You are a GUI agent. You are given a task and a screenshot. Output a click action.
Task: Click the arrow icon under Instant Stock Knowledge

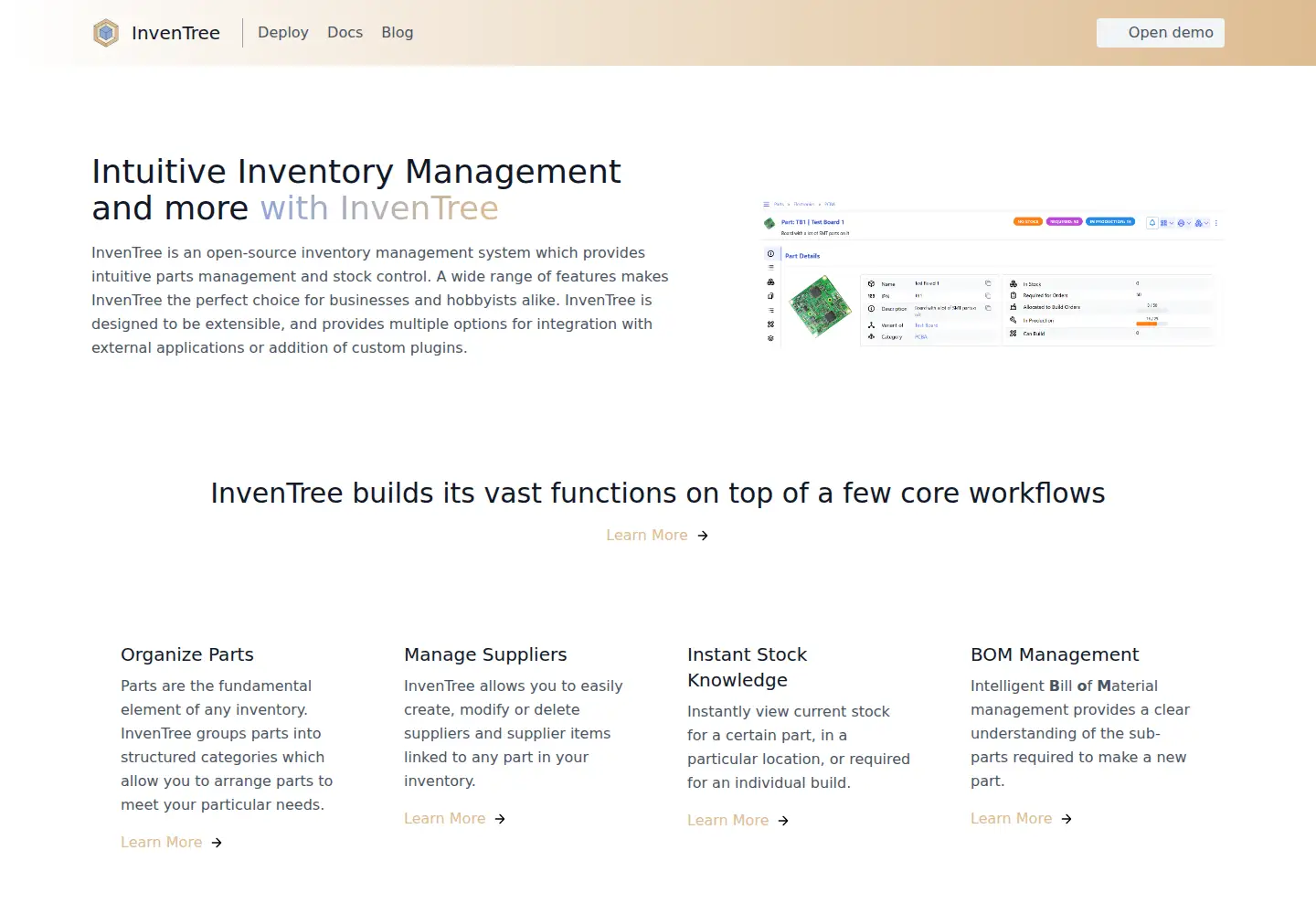point(783,821)
